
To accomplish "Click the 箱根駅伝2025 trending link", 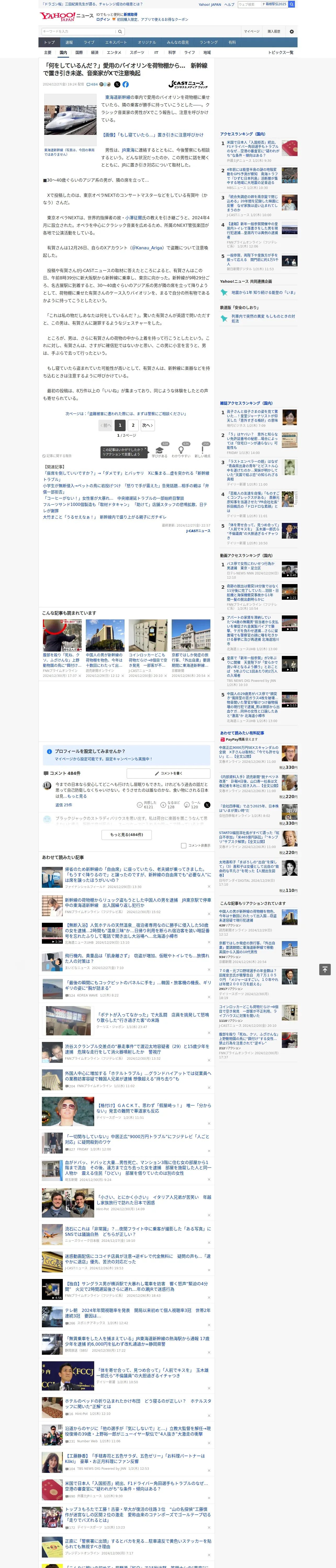I will pyautogui.click(x=275, y=4).
